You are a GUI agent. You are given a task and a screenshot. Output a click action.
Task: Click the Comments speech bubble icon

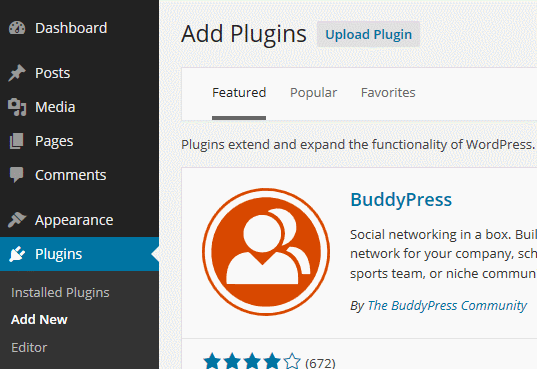[16, 175]
